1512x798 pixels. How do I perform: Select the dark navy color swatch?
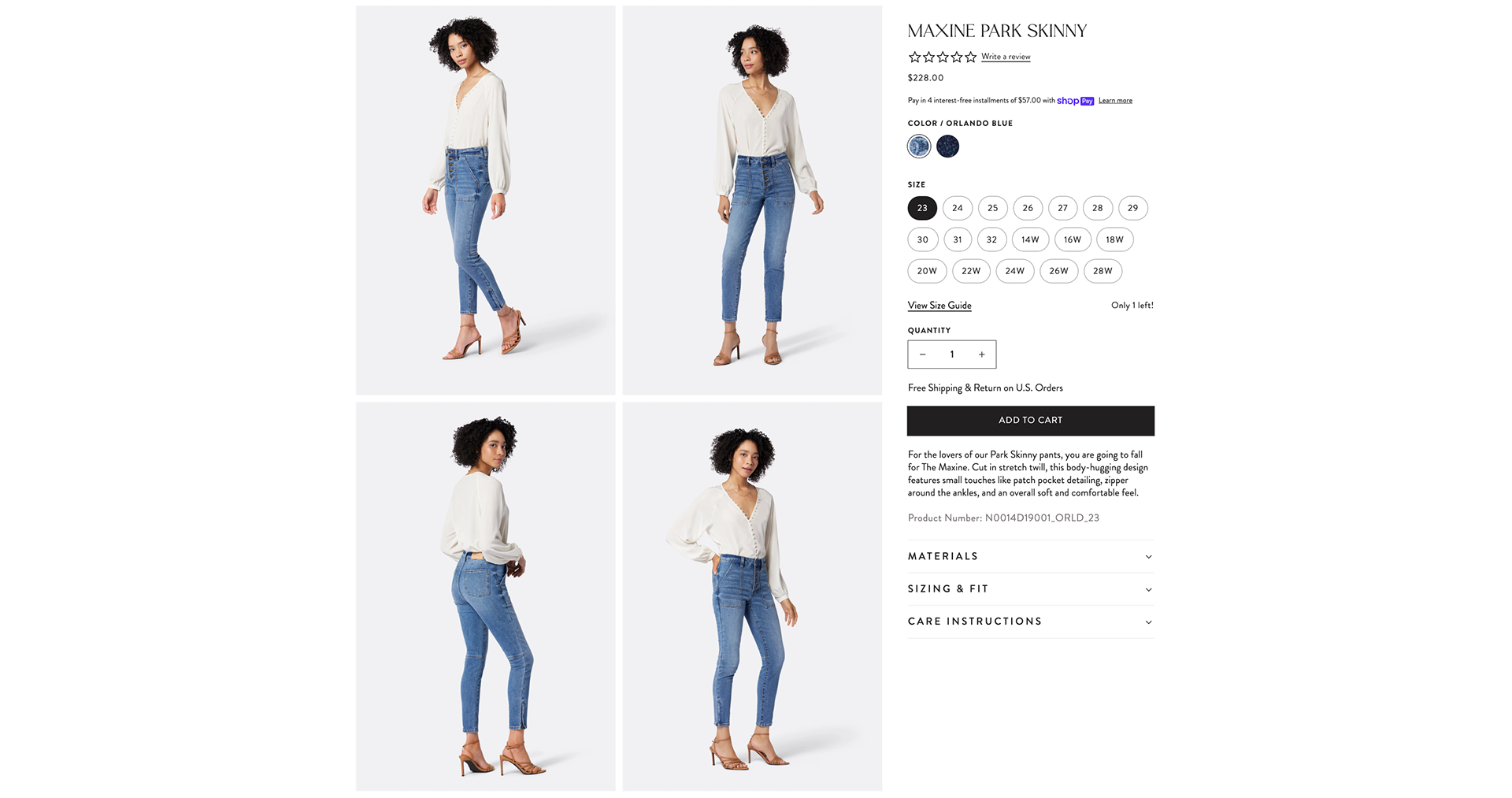click(947, 147)
